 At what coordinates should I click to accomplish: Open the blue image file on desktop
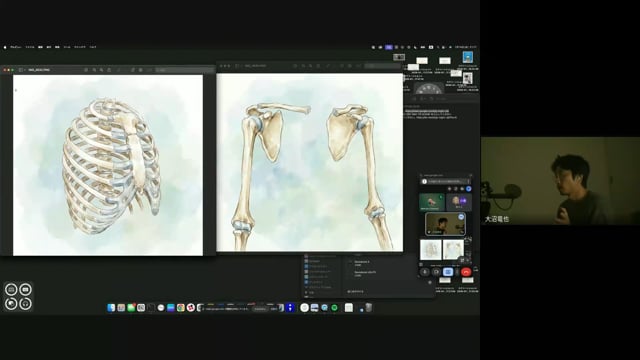[x=468, y=57]
